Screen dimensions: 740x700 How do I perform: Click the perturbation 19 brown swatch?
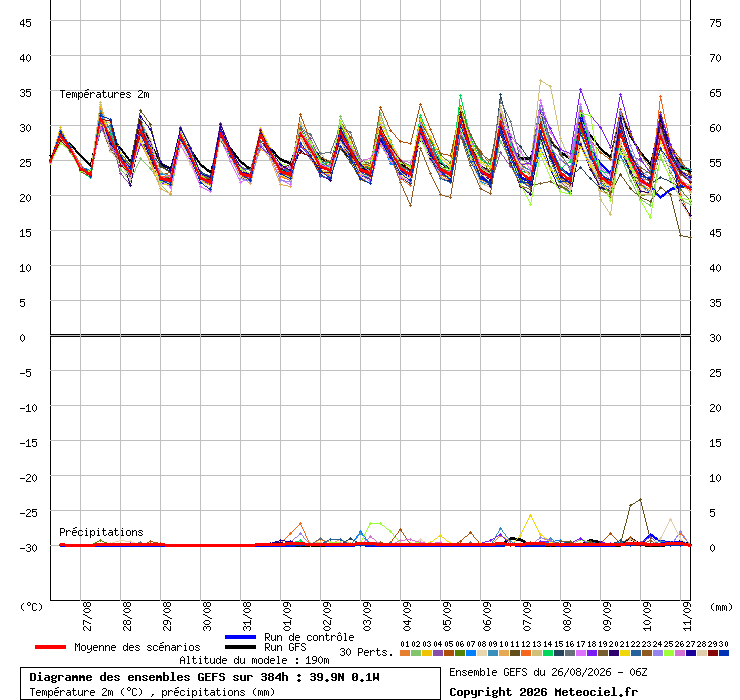click(603, 653)
